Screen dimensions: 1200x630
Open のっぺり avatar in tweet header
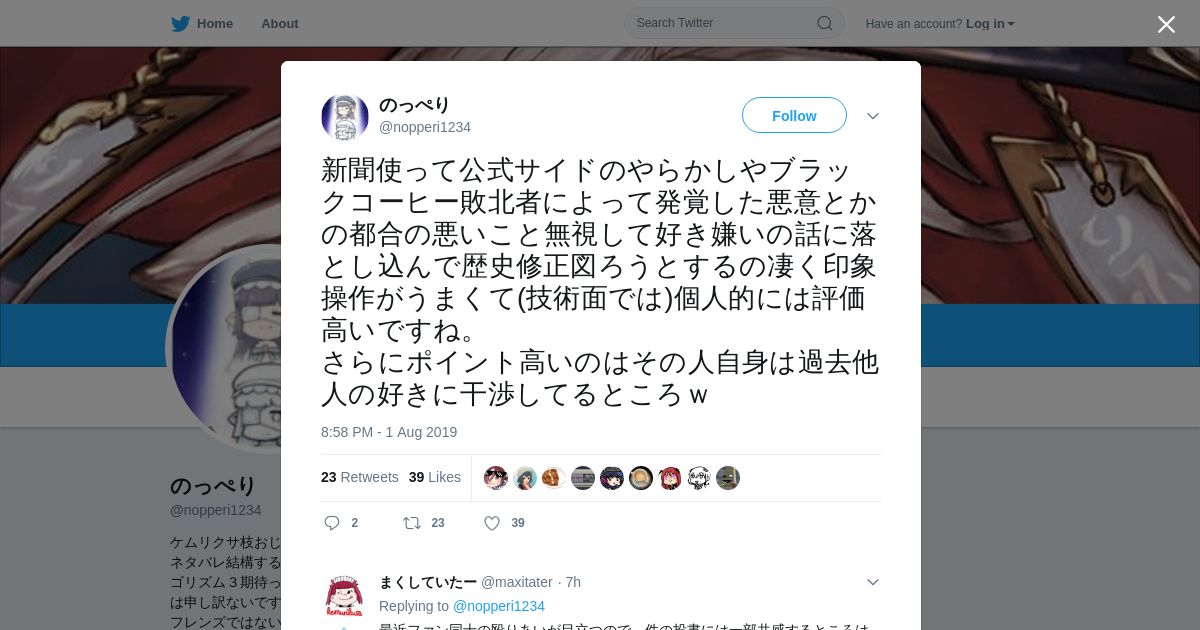(x=345, y=117)
